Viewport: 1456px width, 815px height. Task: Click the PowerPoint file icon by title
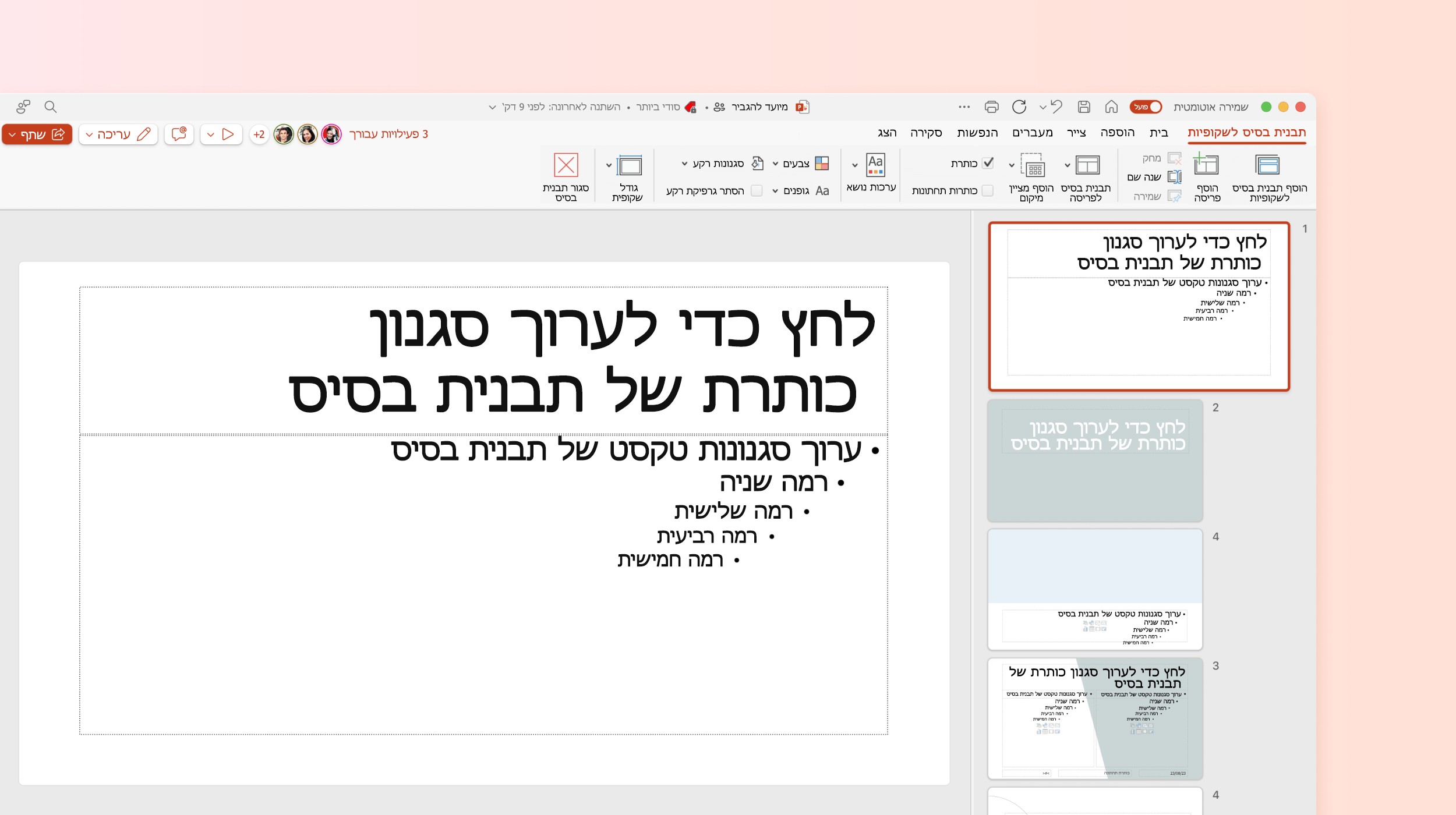803,107
